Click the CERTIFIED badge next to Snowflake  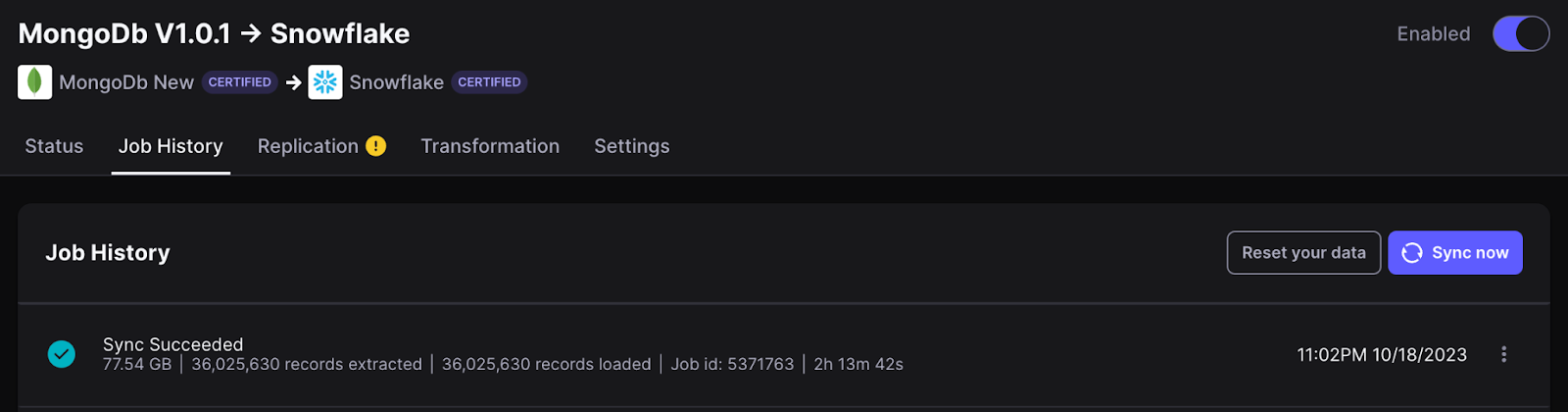(x=489, y=82)
